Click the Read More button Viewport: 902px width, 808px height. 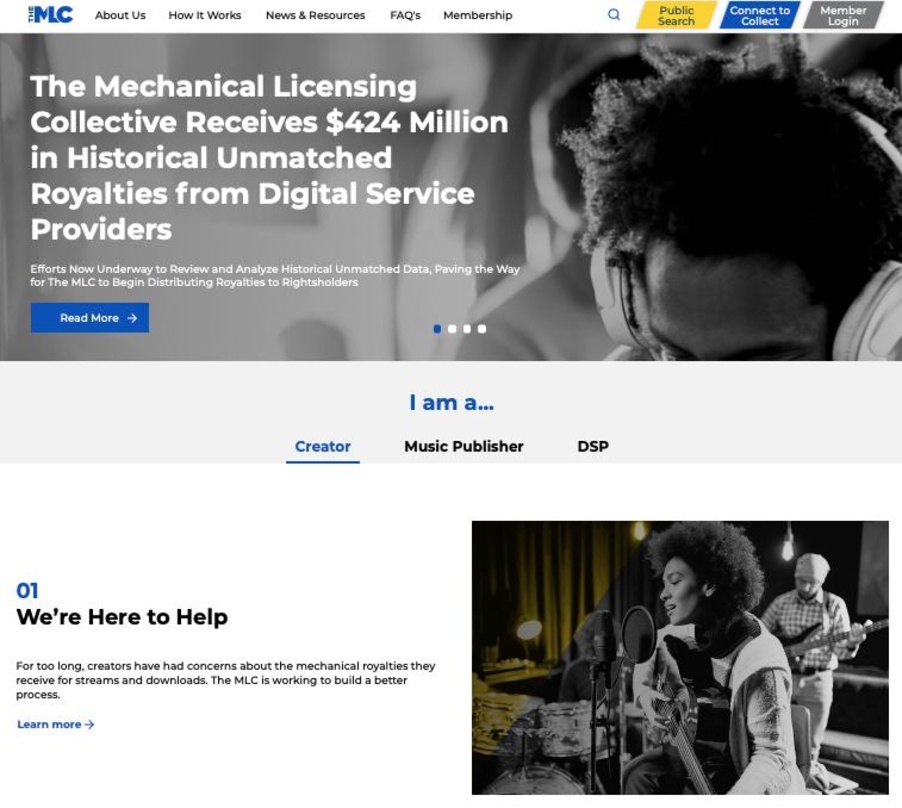click(x=90, y=317)
